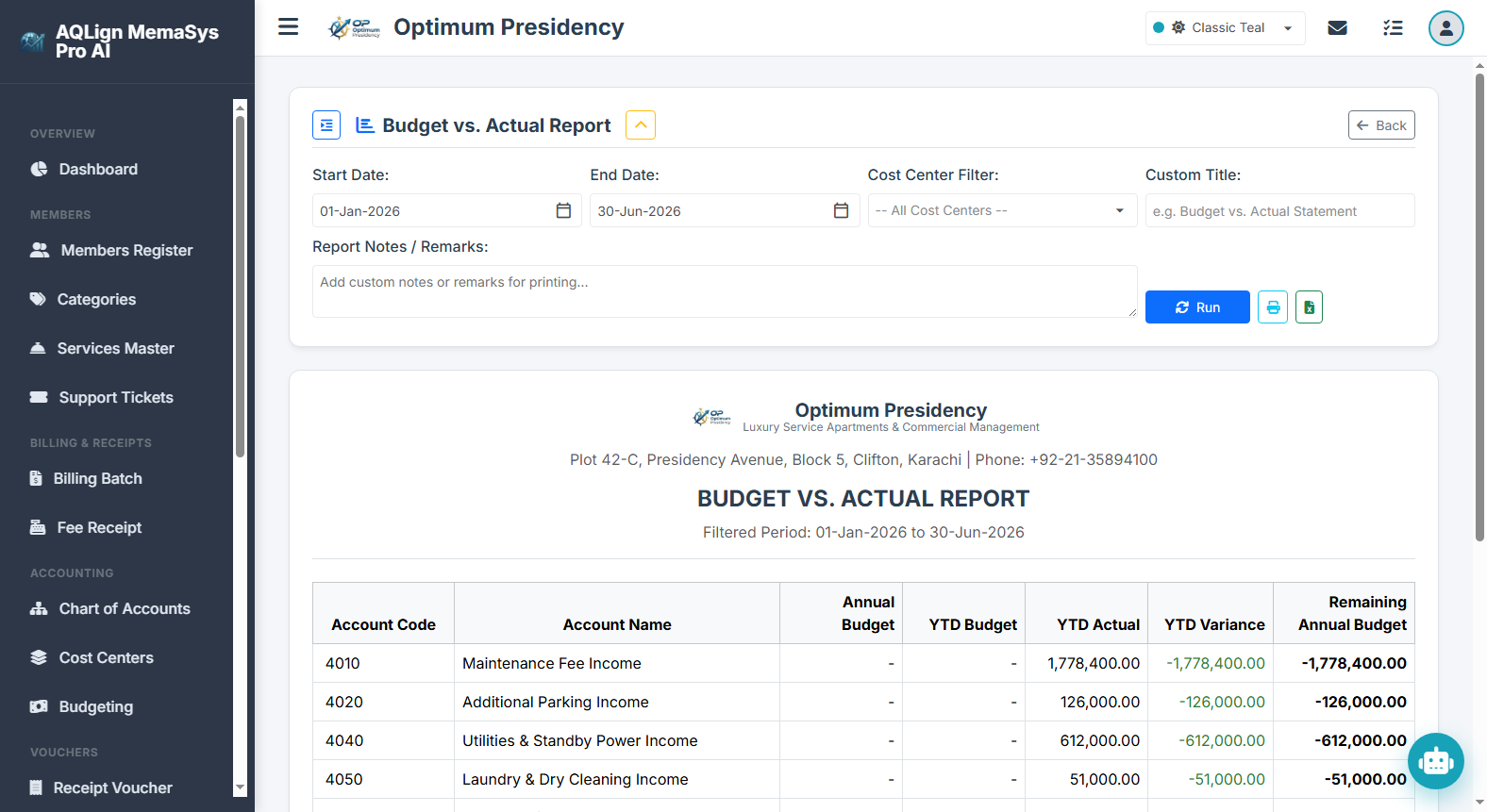Click the Start Date input field
This screenshot has height=812, width=1487.
(447, 210)
